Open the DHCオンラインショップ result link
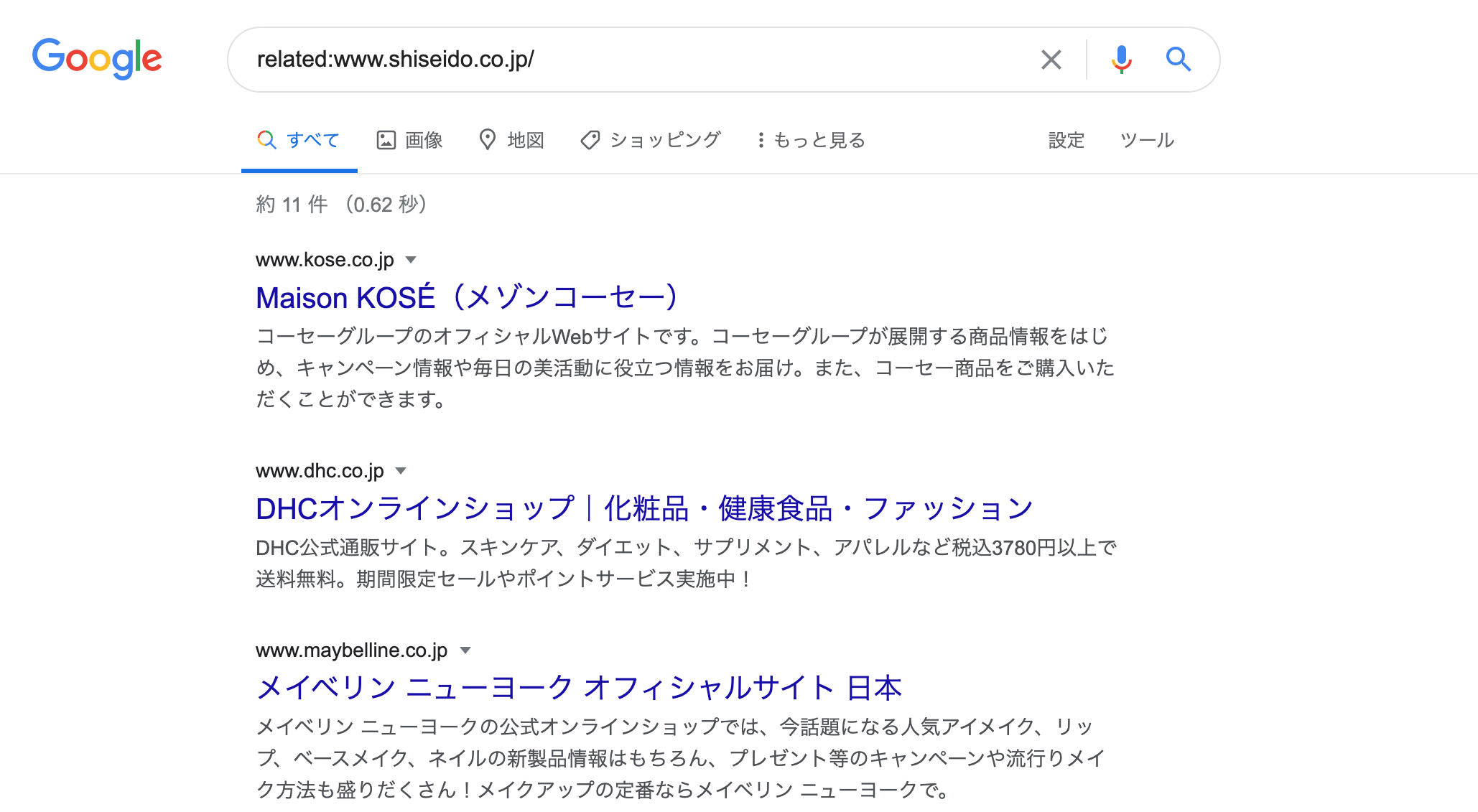 (x=644, y=508)
